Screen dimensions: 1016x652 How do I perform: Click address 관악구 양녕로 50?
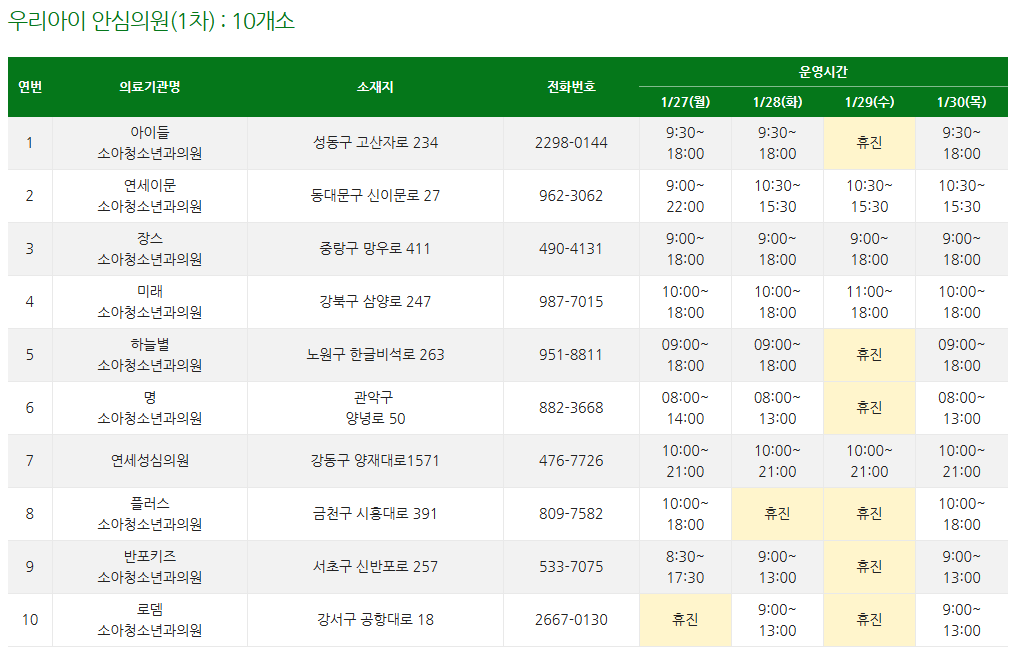coord(375,408)
